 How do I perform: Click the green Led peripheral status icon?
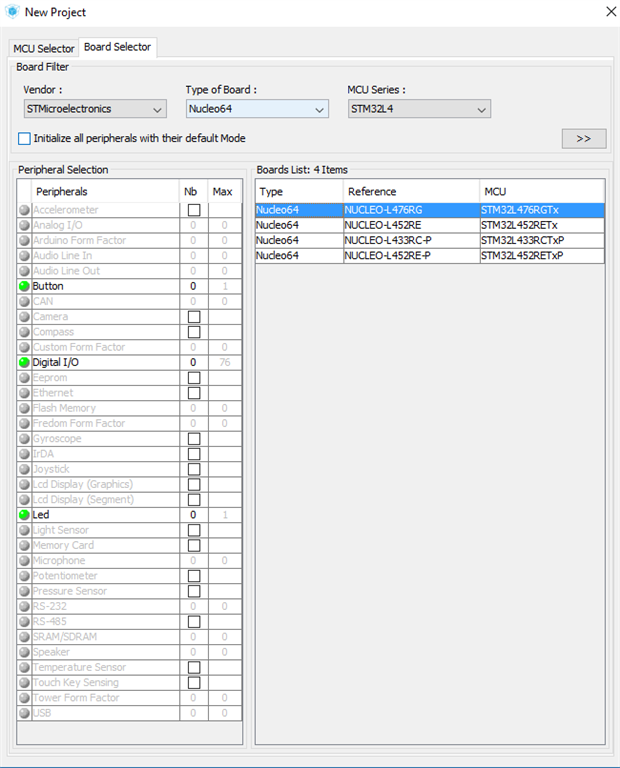[x=25, y=515]
